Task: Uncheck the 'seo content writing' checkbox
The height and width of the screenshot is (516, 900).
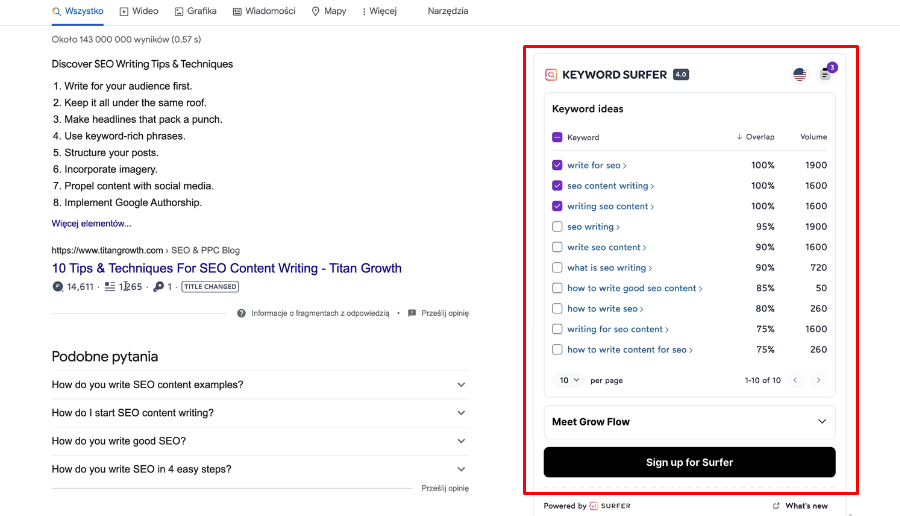Action: 557,185
